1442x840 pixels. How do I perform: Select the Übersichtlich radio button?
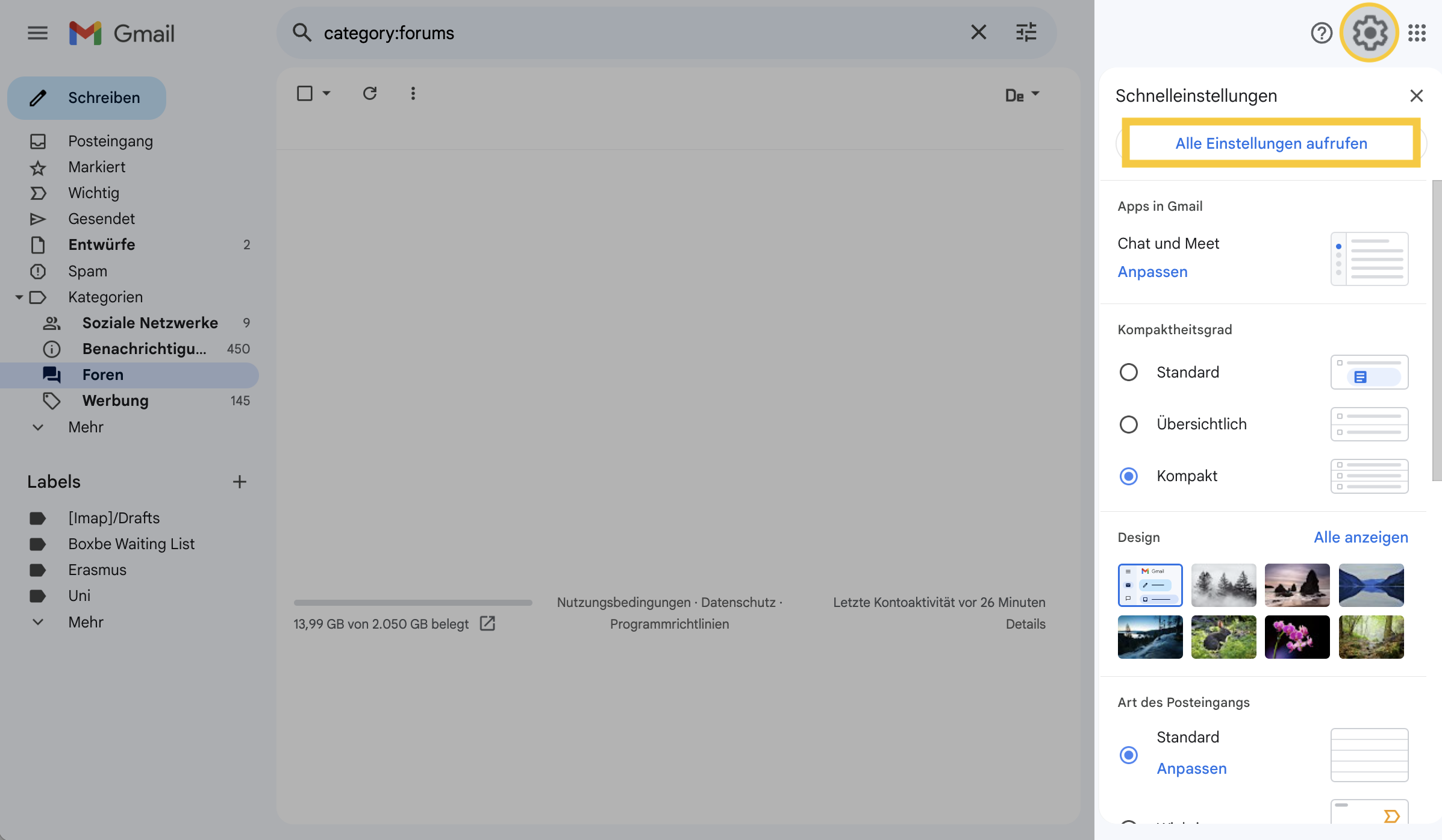point(1129,423)
